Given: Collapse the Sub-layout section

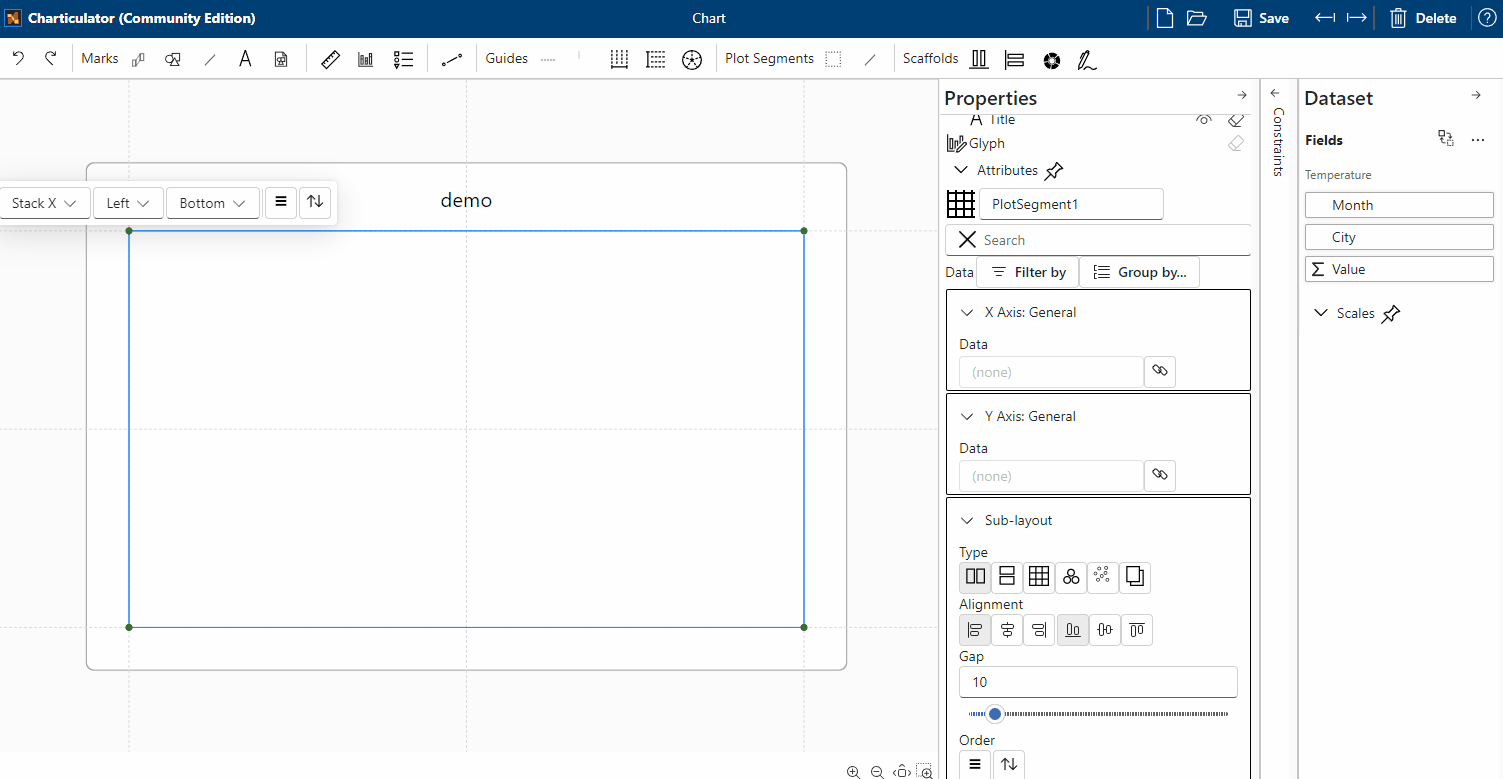Looking at the screenshot, I should 967,520.
